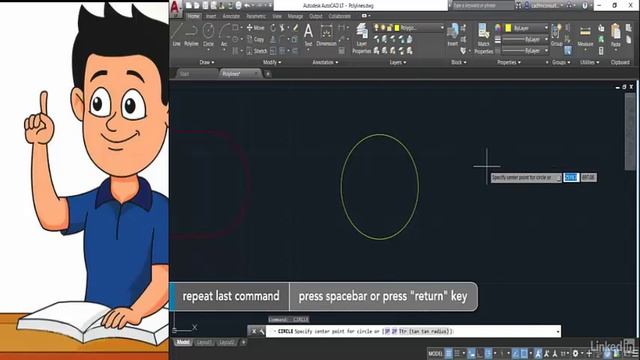The height and width of the screenshot is (360, 640).
Task: Toggle object snap in status bar
Action: coord(524,353)
